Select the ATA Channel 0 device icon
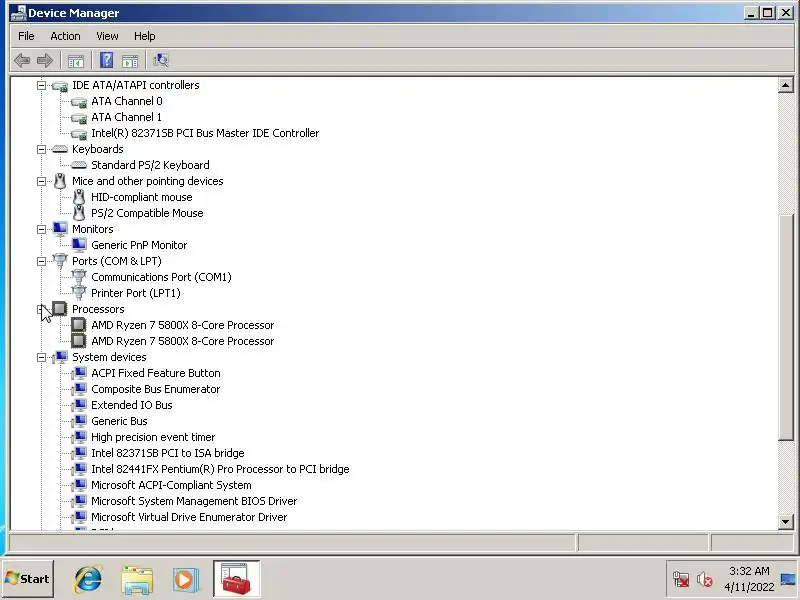Image resolution: width=800 pixels, height=600 pixels. [79, 102]
